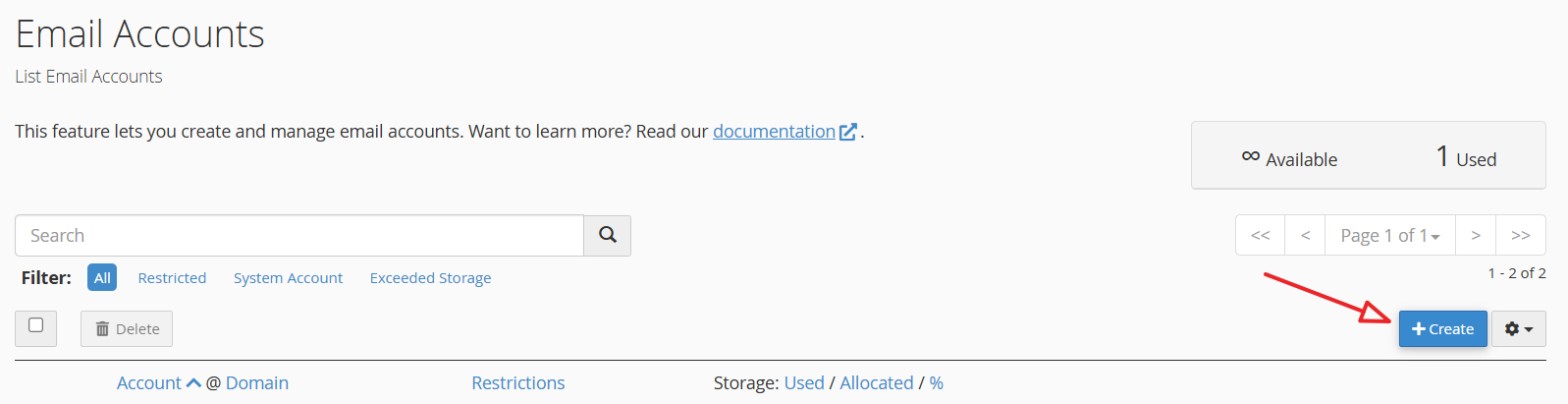Go to the next page arrow
Viewport: 1568px width, 404px height.
[1475, 235]
